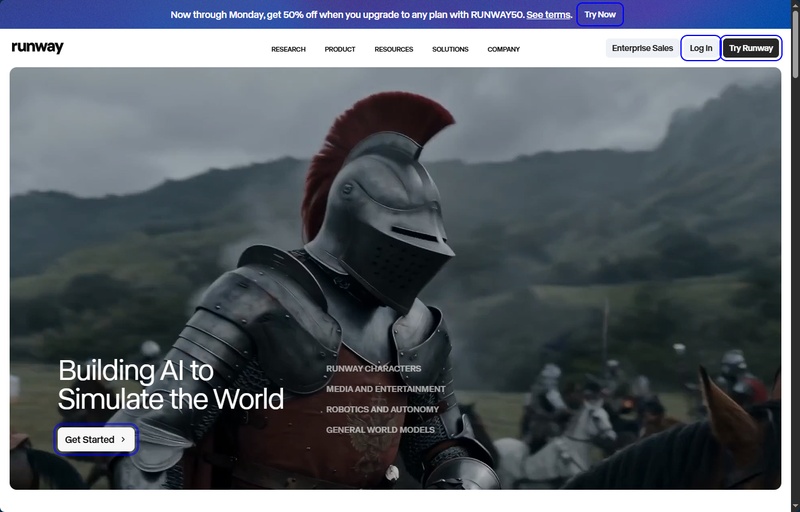Open the Product navigation menu

pos(340,49)
